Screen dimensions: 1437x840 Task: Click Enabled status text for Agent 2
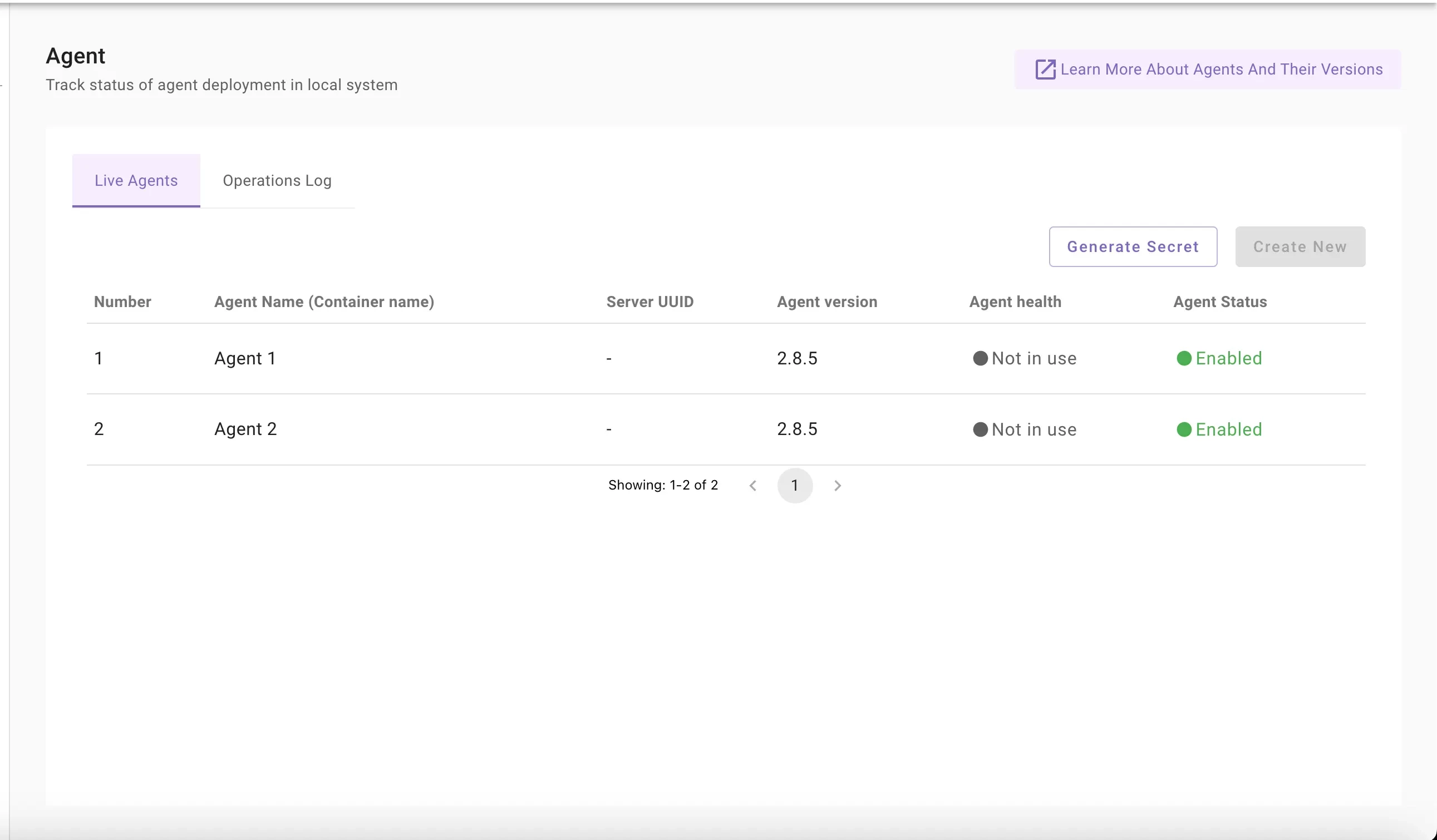click(x=1228, y=429)
